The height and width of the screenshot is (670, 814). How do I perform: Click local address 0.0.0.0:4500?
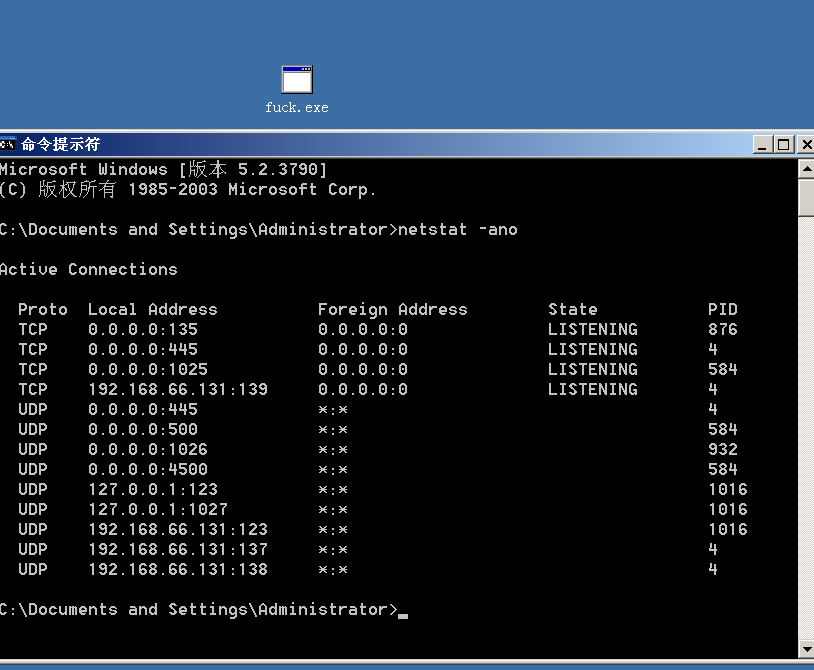(x=147, y=470)
